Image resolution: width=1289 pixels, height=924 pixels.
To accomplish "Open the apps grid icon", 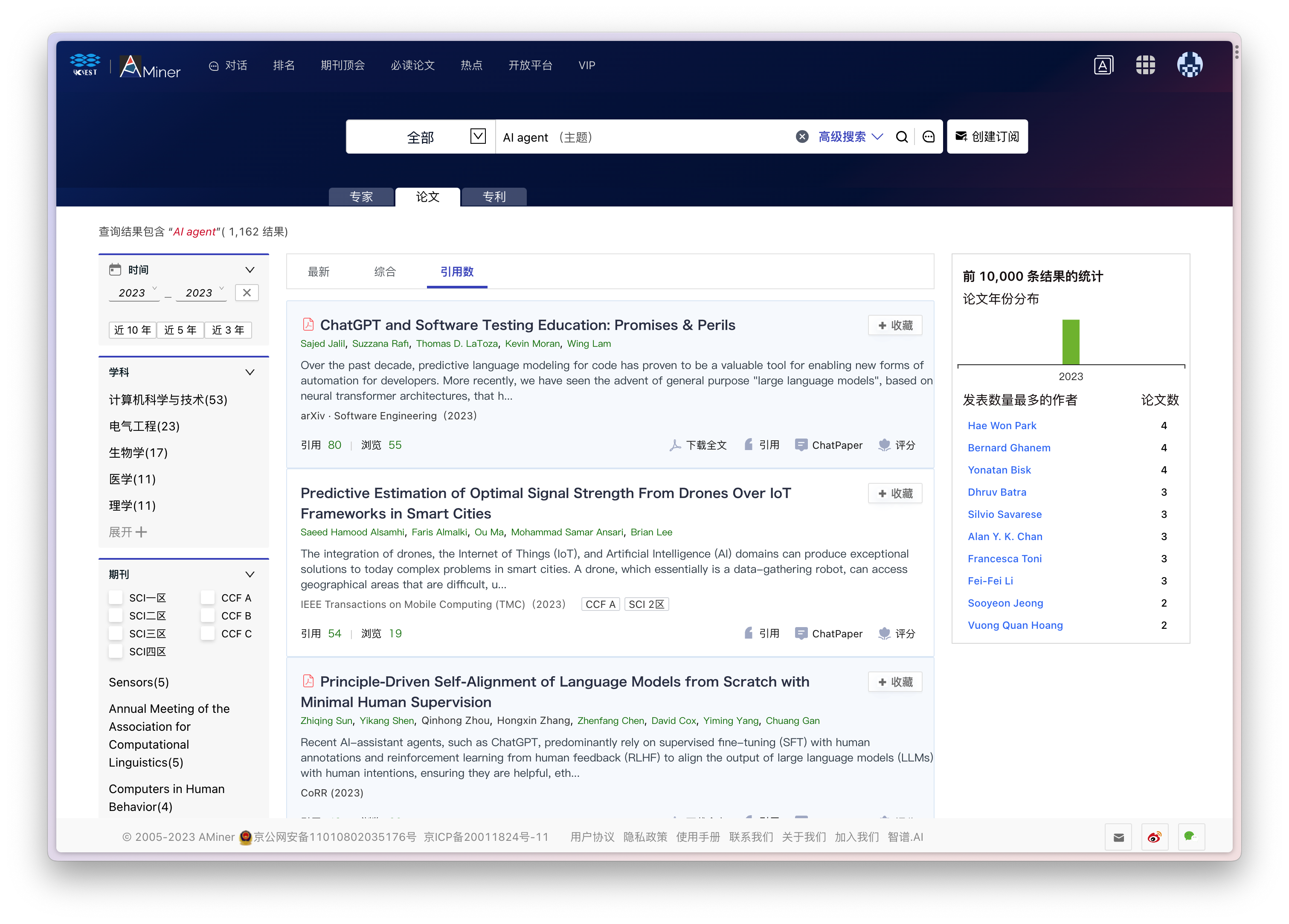I will (x=1145, y=65).
